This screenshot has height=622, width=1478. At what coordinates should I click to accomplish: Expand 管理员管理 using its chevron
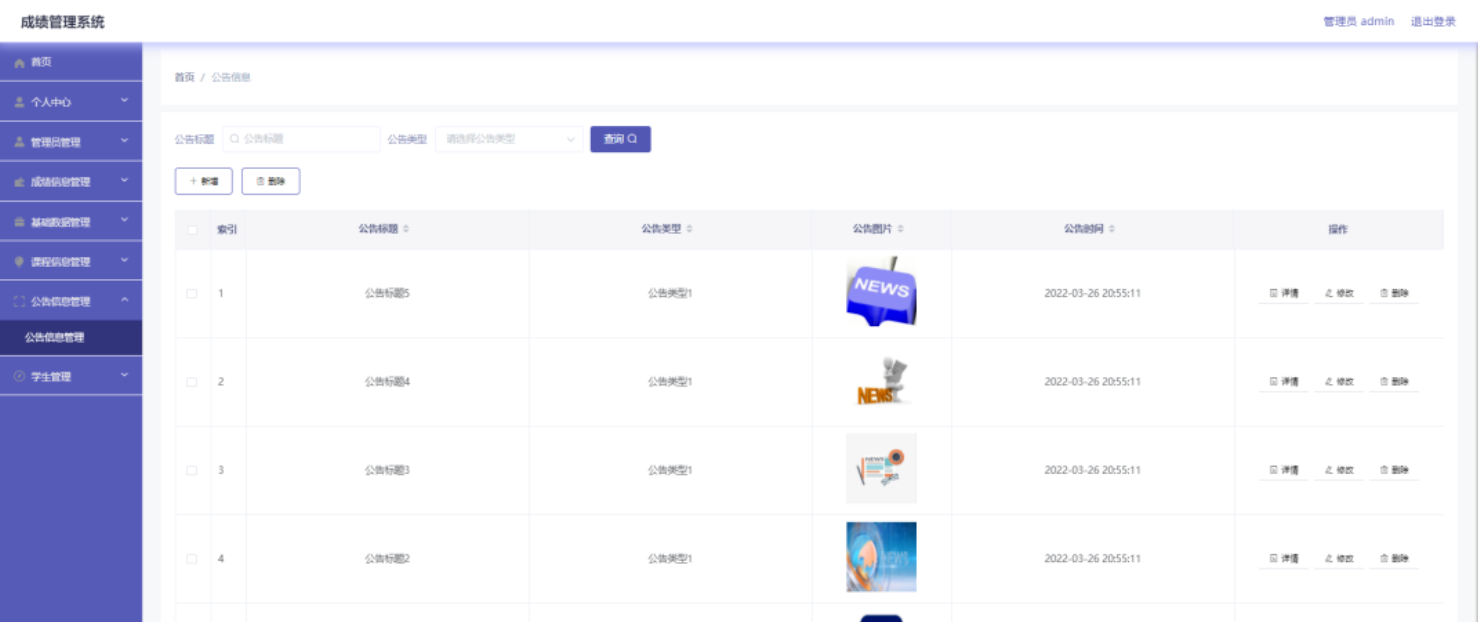125,141
